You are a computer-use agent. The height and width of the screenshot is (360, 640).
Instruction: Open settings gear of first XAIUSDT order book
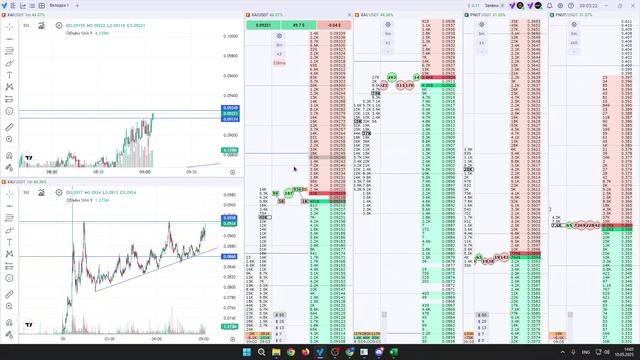click(x=279, y=36)
